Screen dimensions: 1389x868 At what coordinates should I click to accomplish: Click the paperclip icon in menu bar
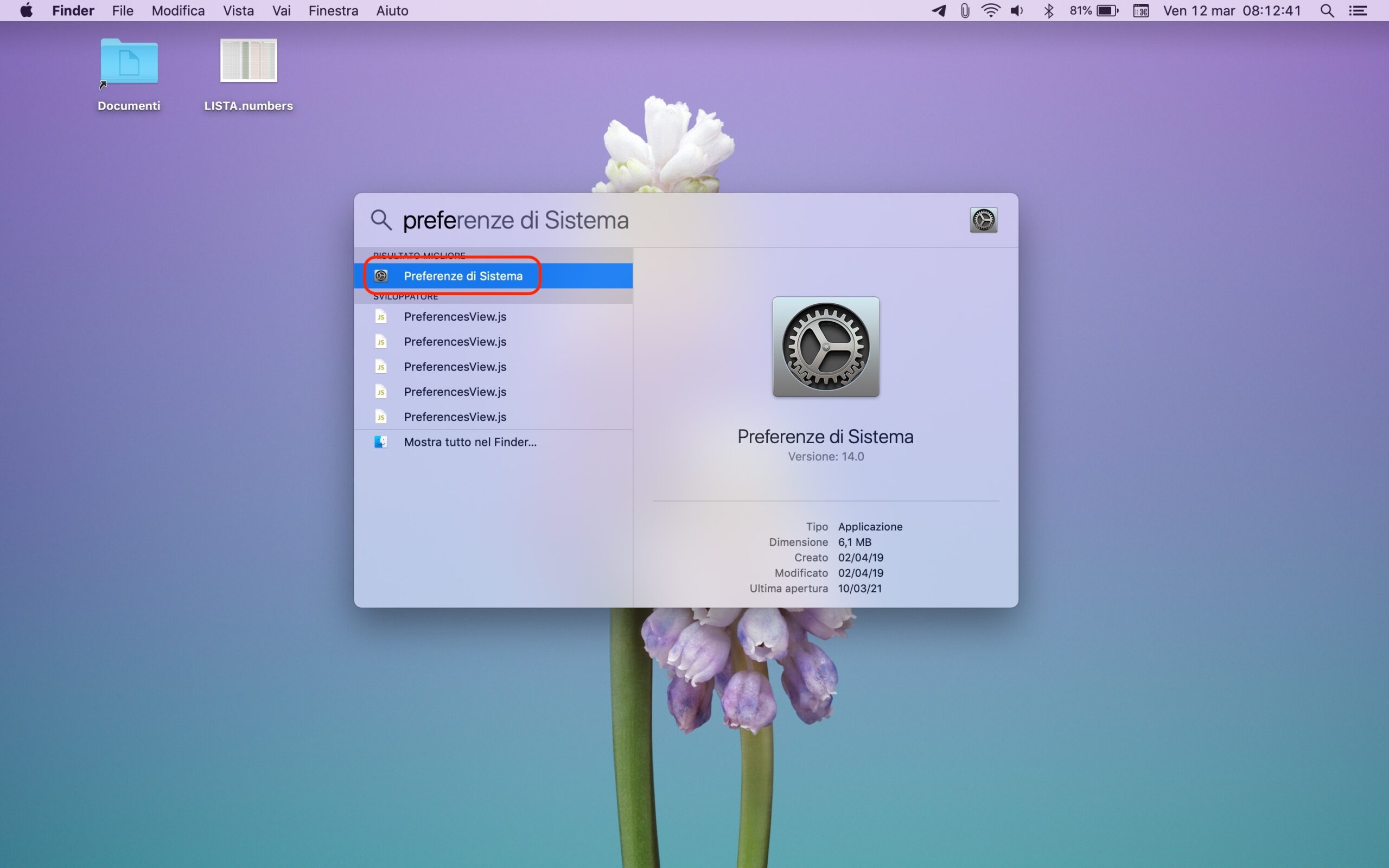click(x=965, y=10)
